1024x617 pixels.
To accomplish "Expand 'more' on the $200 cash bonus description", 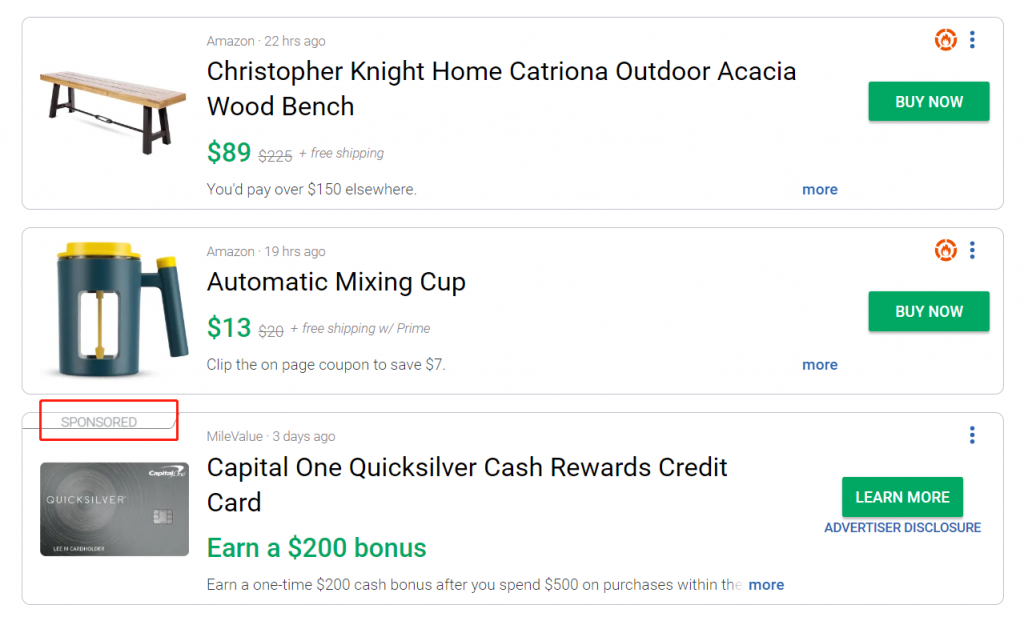I will 766,584.
